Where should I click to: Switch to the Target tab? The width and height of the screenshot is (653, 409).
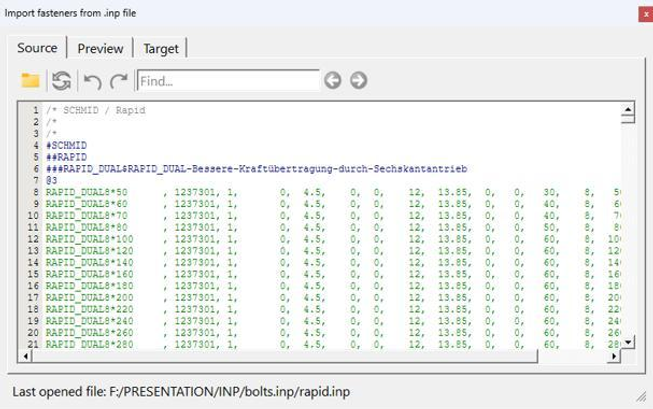[161, 48]
